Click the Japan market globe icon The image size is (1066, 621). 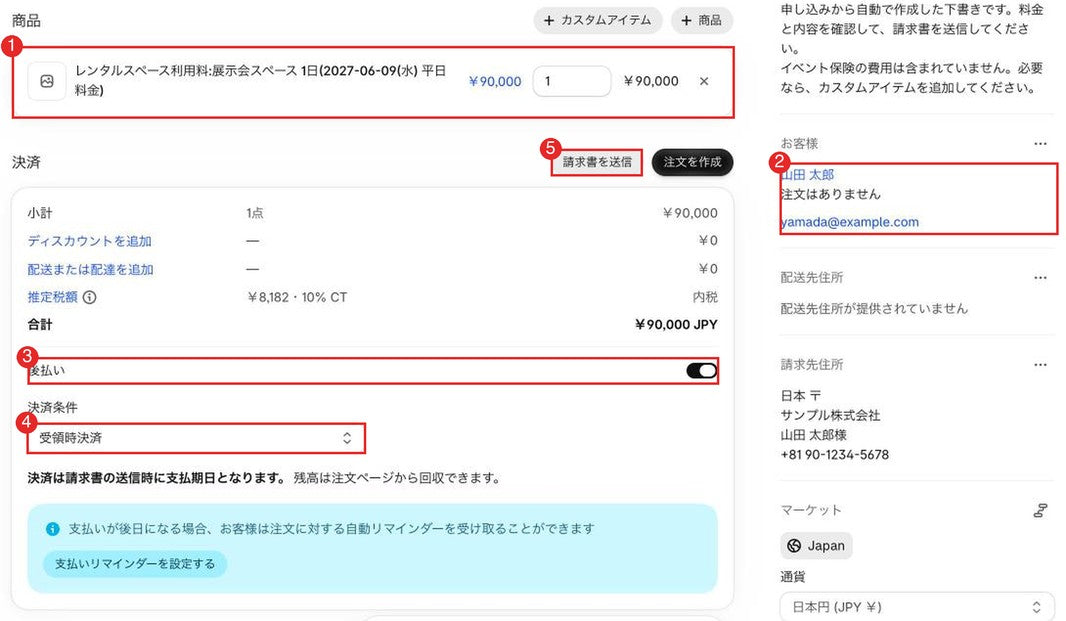pos(794,546)
